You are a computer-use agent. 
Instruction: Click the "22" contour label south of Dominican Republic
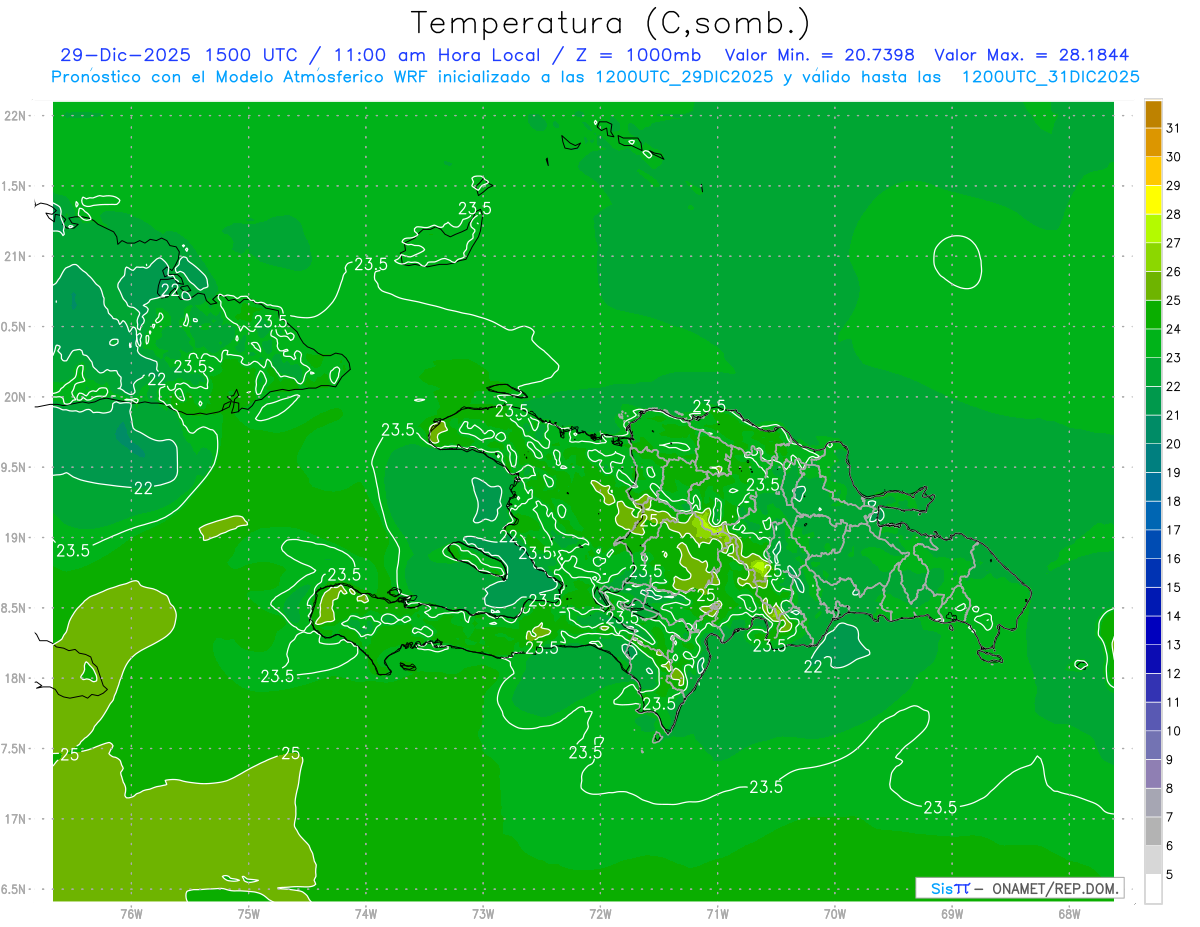point(813,667)
